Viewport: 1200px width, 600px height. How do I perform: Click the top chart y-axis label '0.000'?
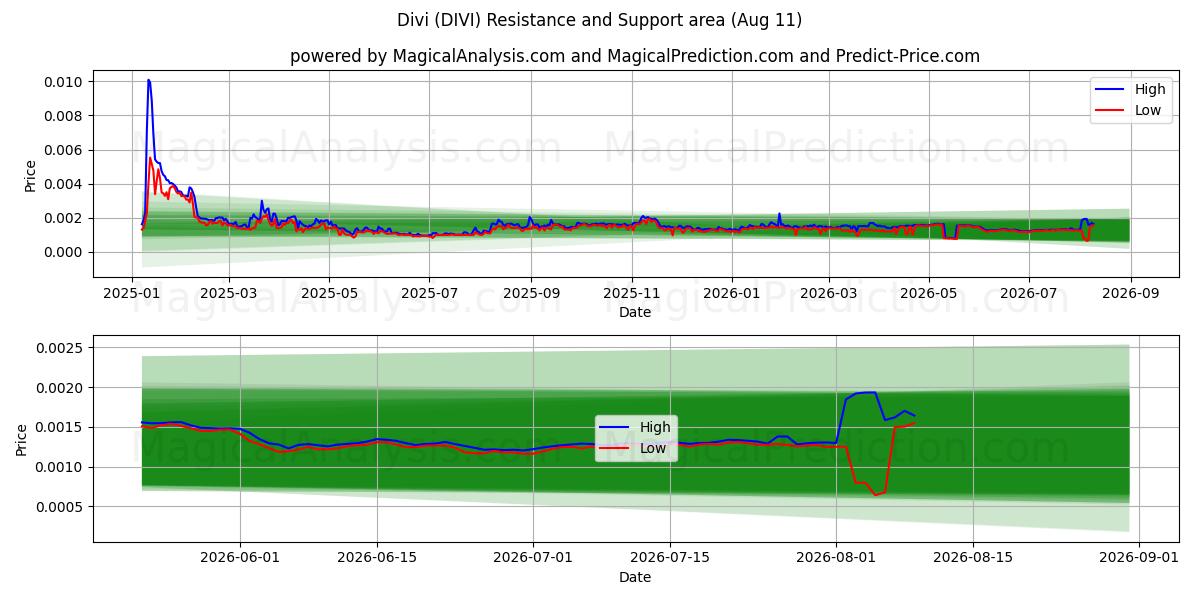point(64,252)
